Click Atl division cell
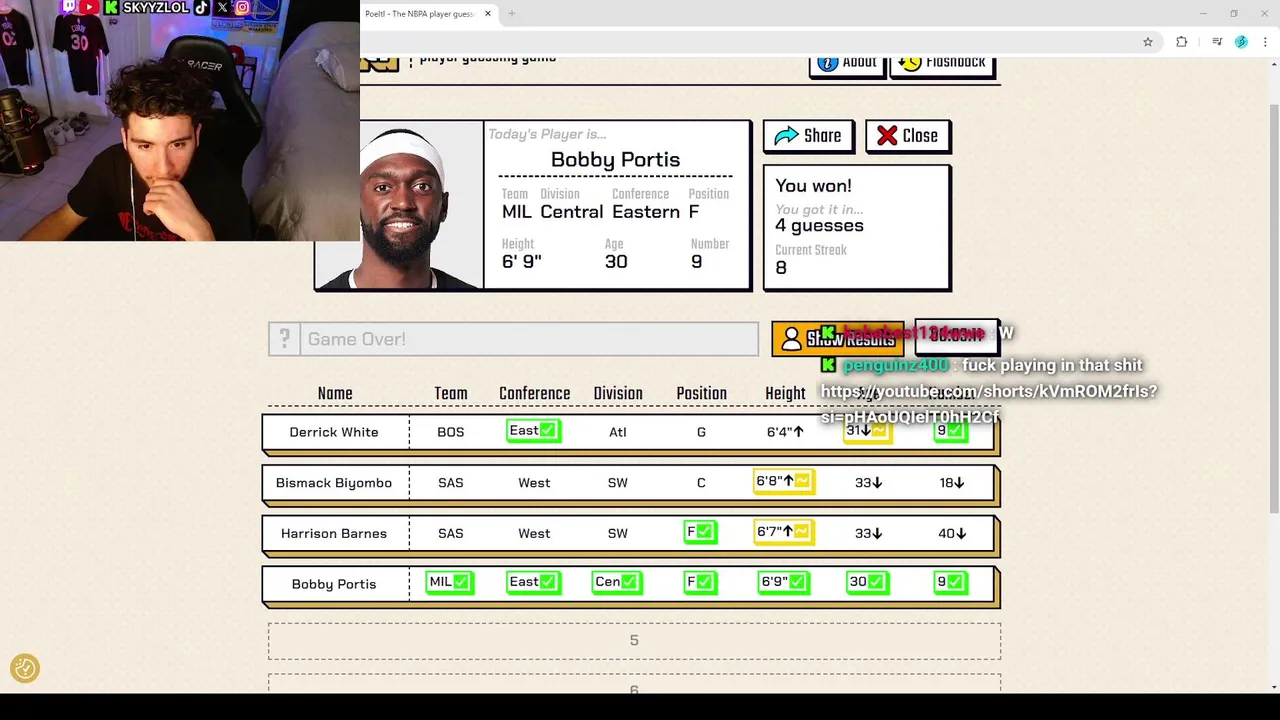This screenshot has width=1280, height=720. 618,432
